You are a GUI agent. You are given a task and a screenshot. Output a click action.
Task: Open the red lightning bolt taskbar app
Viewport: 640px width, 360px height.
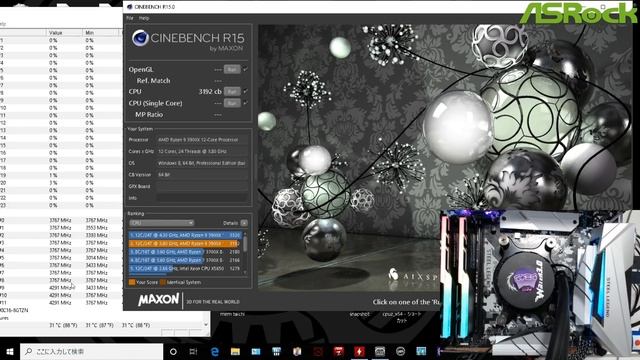(359, 351)
